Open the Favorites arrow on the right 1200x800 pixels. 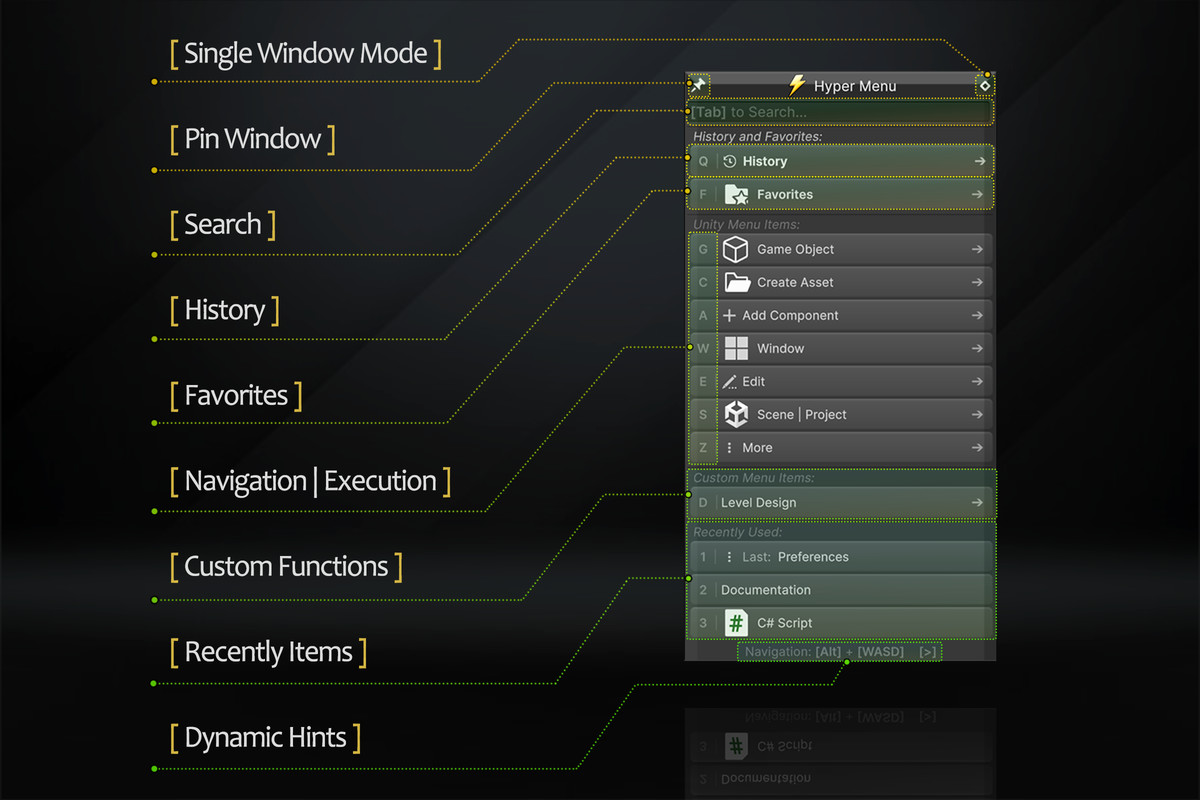pos(979,194)
